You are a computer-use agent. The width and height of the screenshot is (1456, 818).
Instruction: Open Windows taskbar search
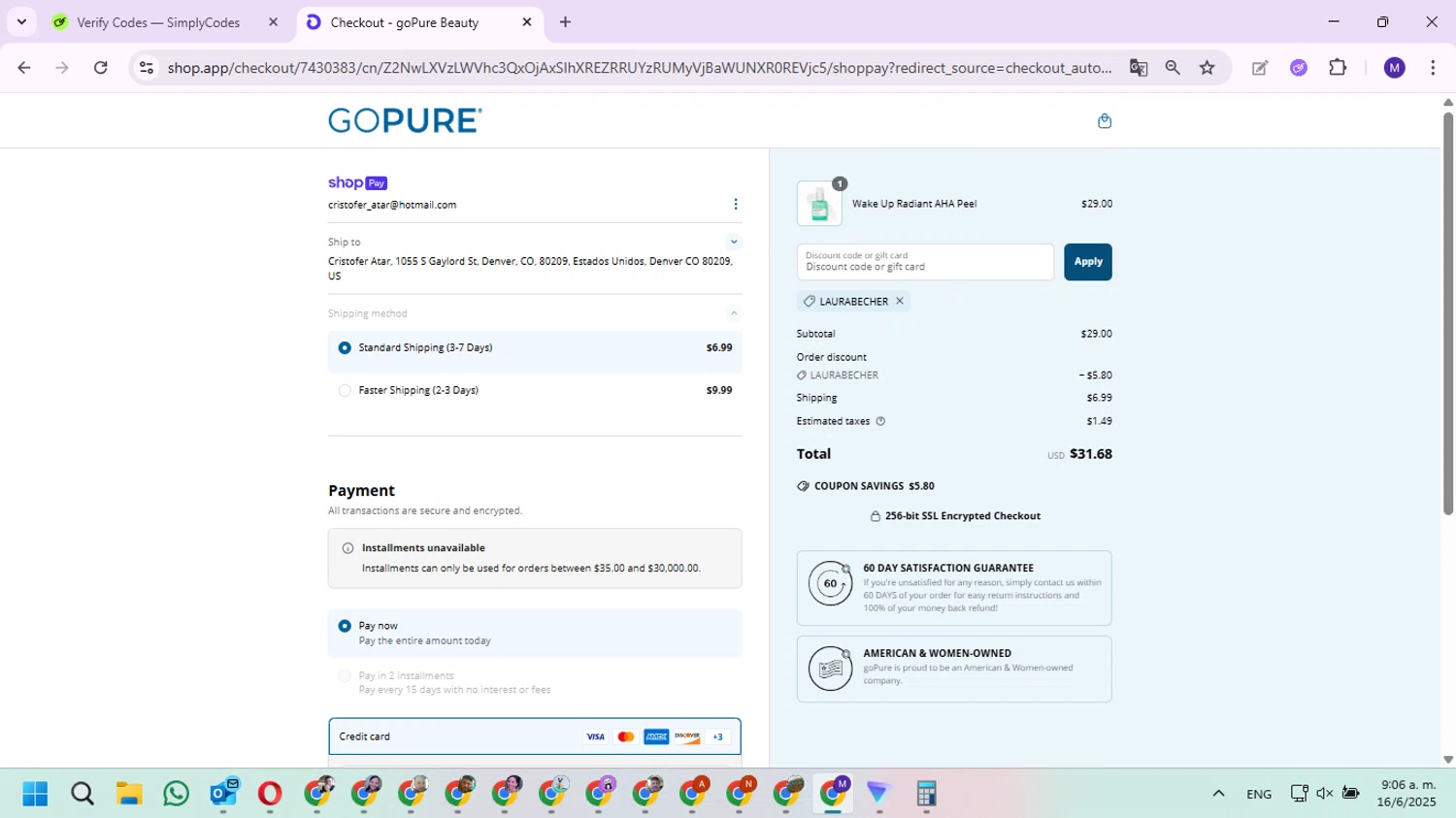click(83, 794)
